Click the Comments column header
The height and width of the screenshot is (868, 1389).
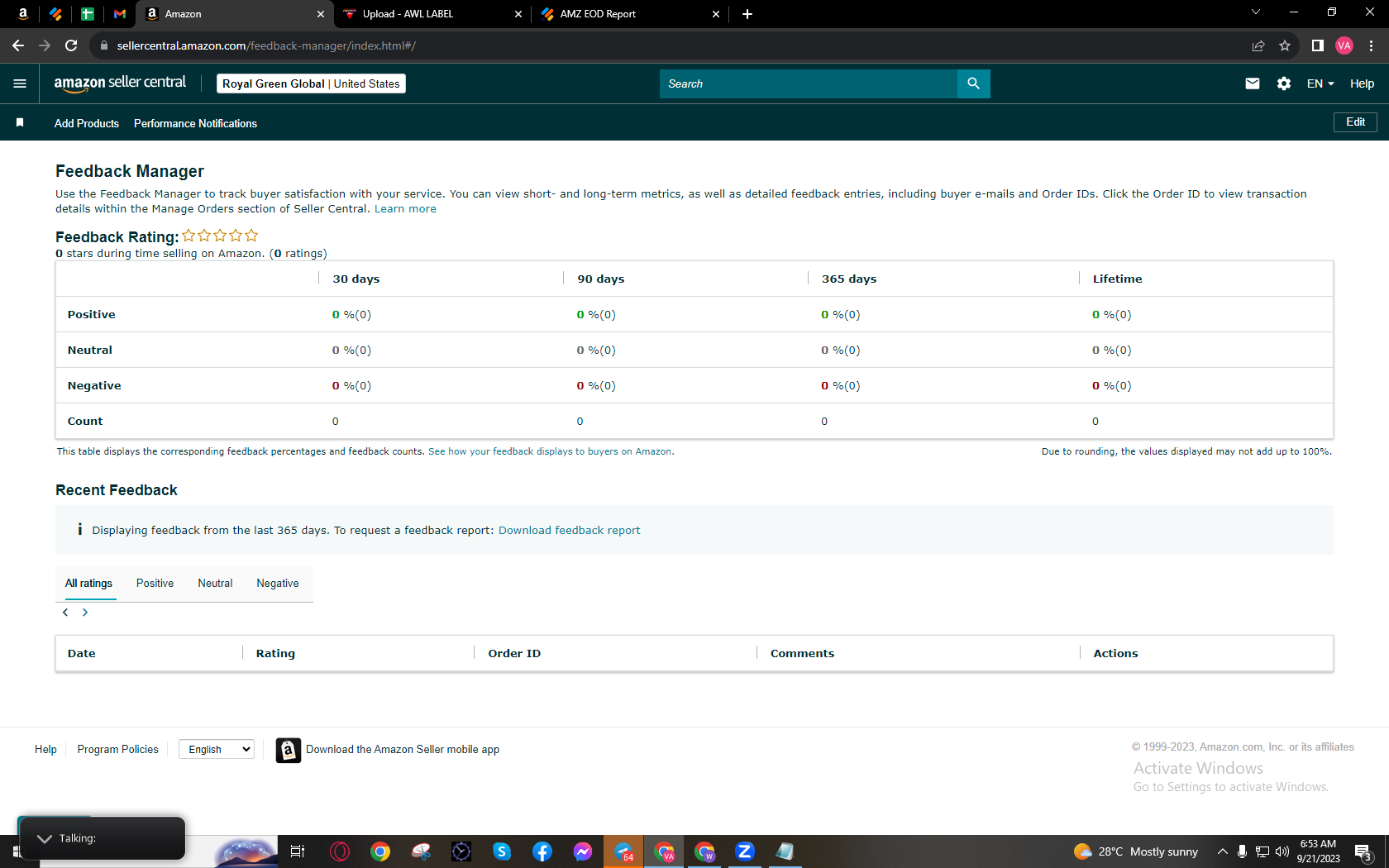802,654
